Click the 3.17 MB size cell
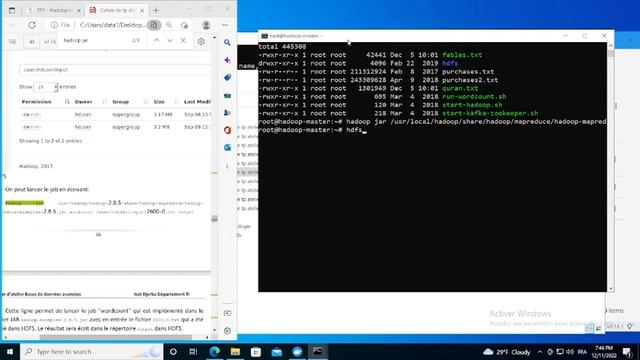Image resolution: width=640 pixels, height=360 pixels. [x=163, y=114]
